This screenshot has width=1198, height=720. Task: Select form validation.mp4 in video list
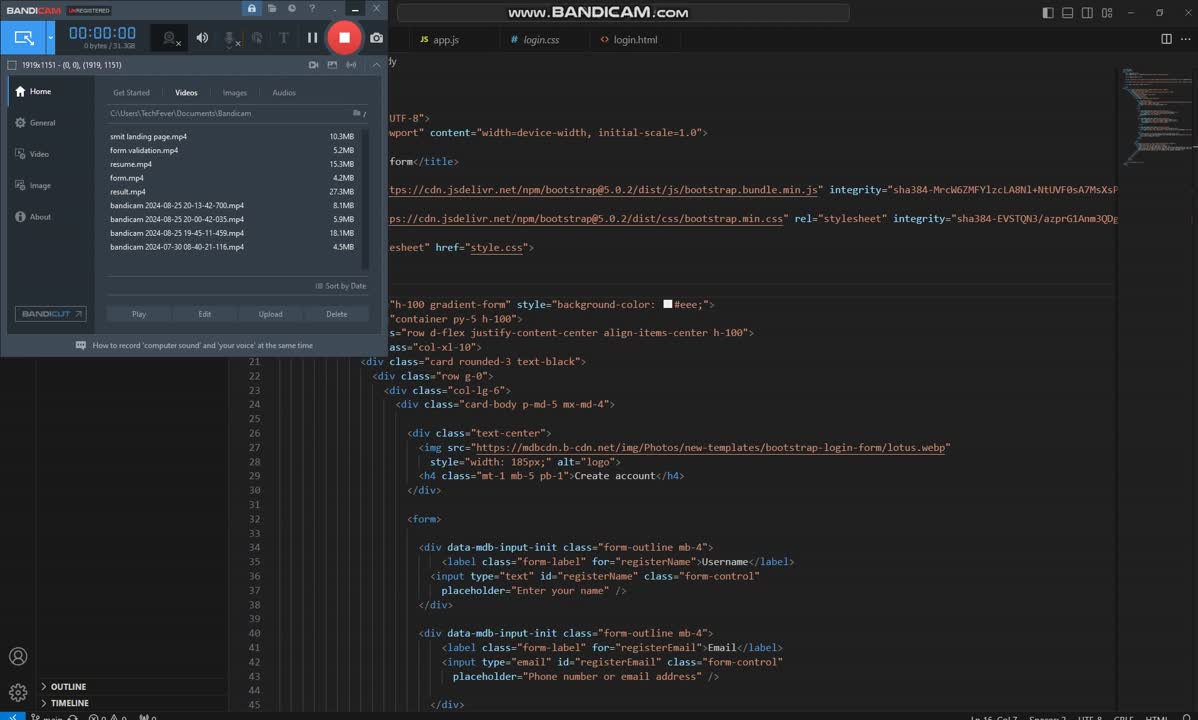point(144,151)
